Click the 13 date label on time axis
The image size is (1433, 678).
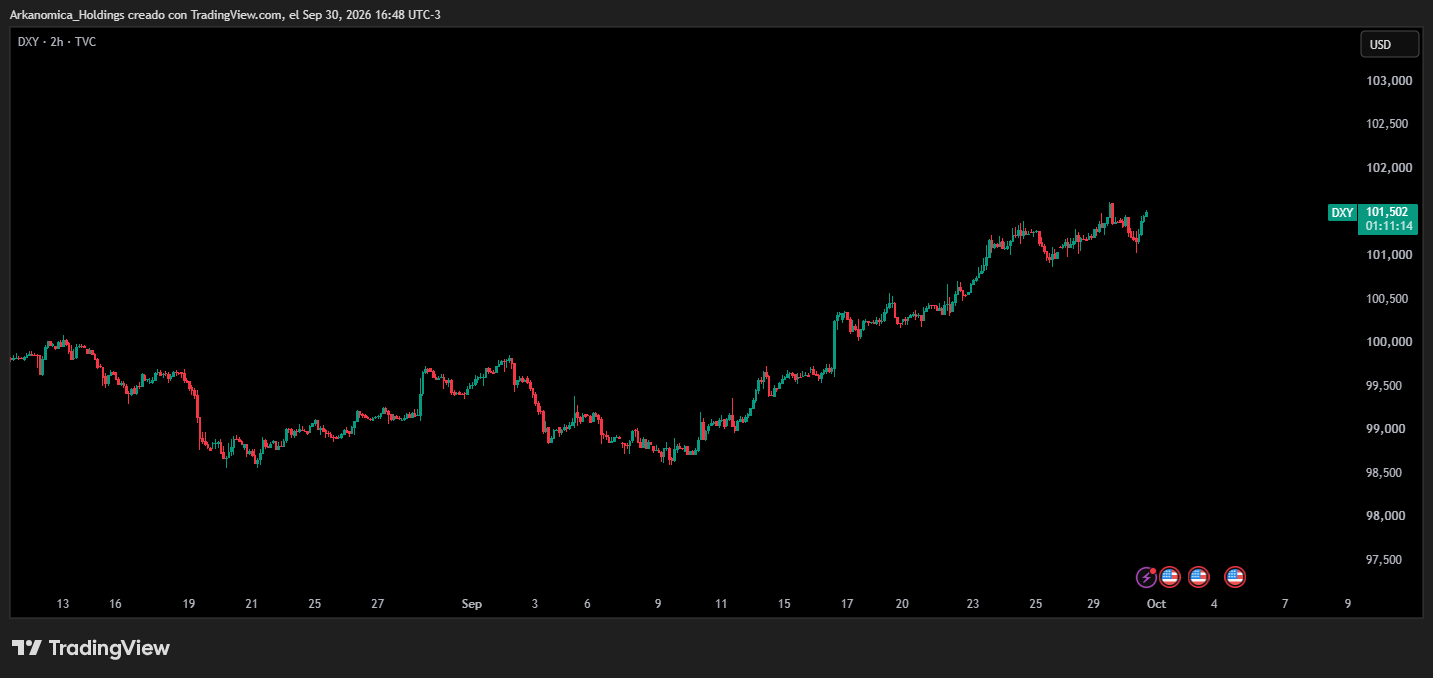tap(63, 604)
